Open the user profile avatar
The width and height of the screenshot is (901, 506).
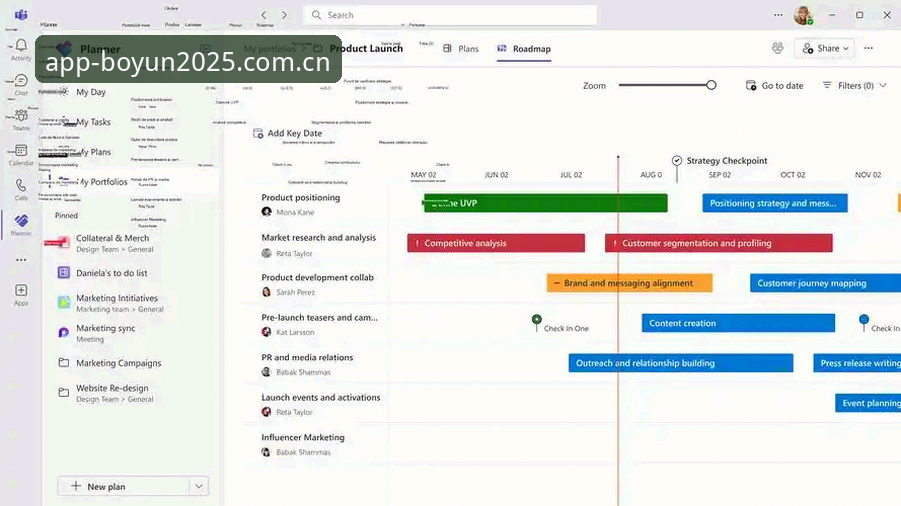[x=803, y=15]
